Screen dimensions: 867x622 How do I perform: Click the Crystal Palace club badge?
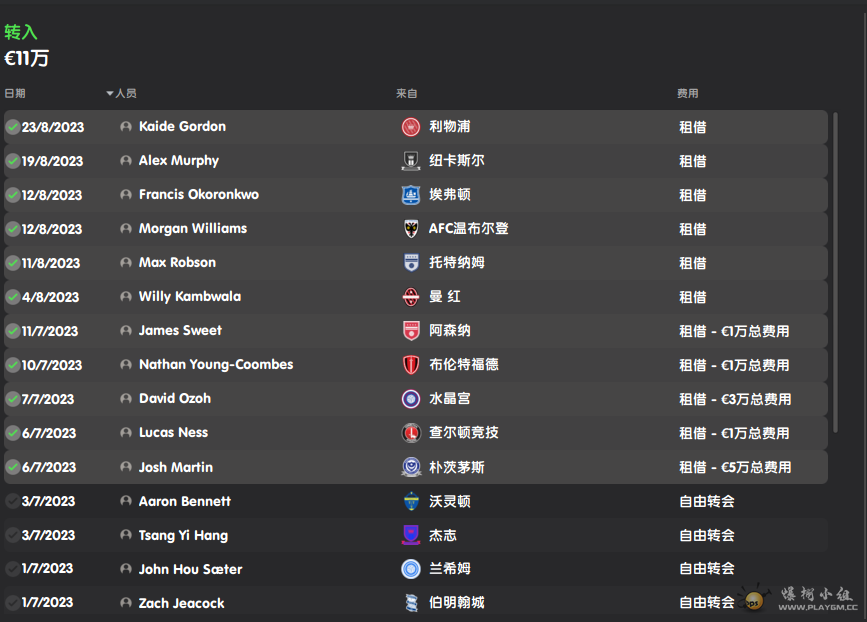[410, 399]
